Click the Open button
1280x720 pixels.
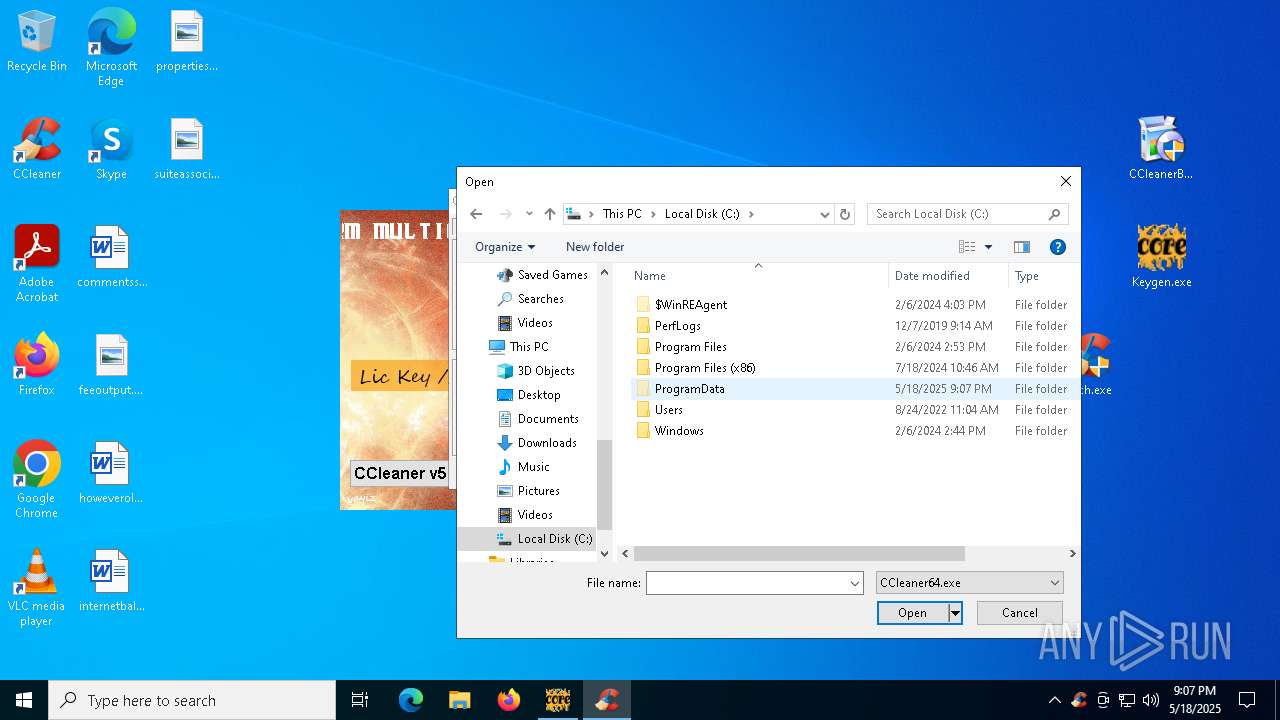pos(912,613)
